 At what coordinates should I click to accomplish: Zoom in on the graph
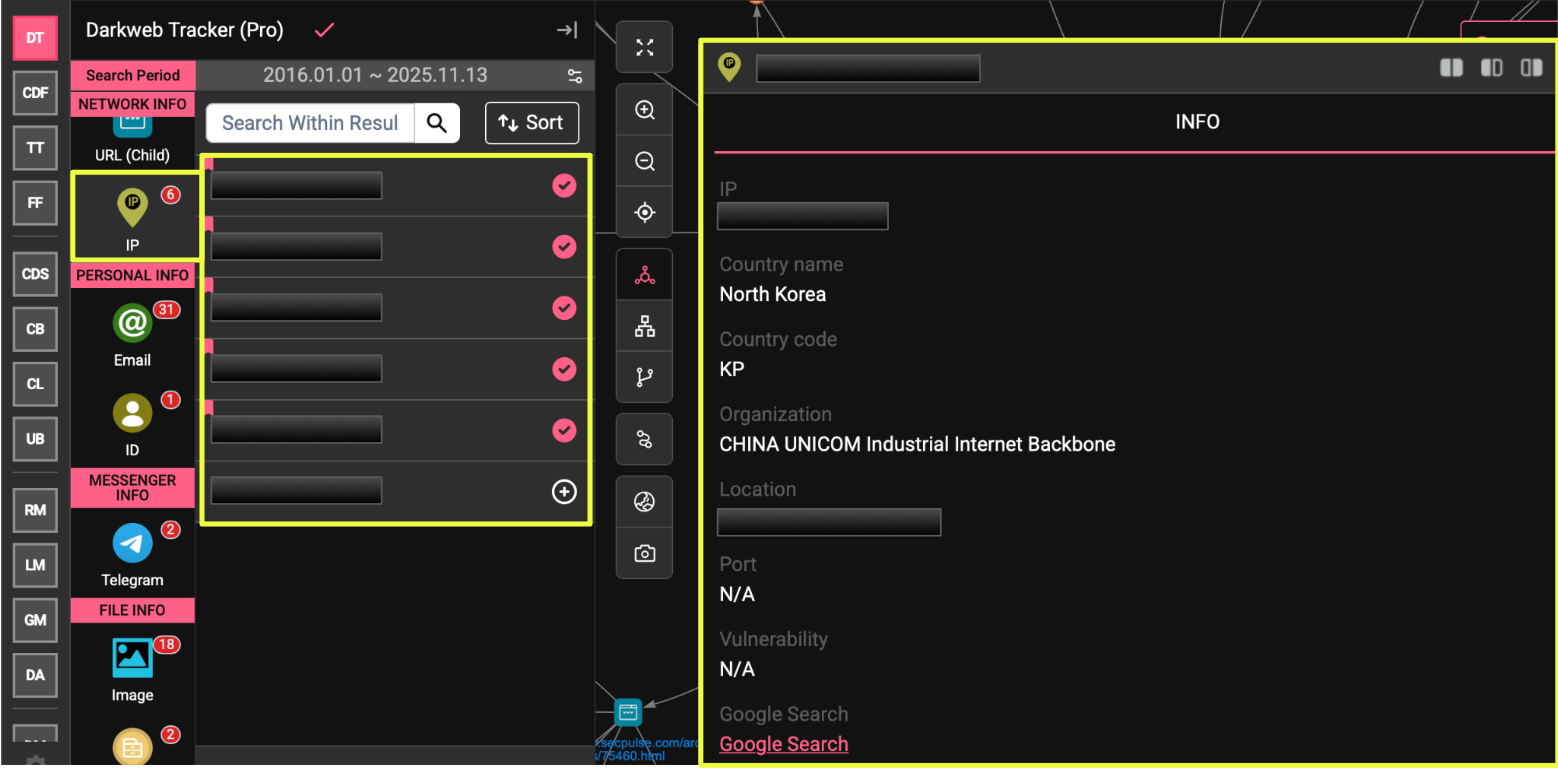[x=645, y=110]
